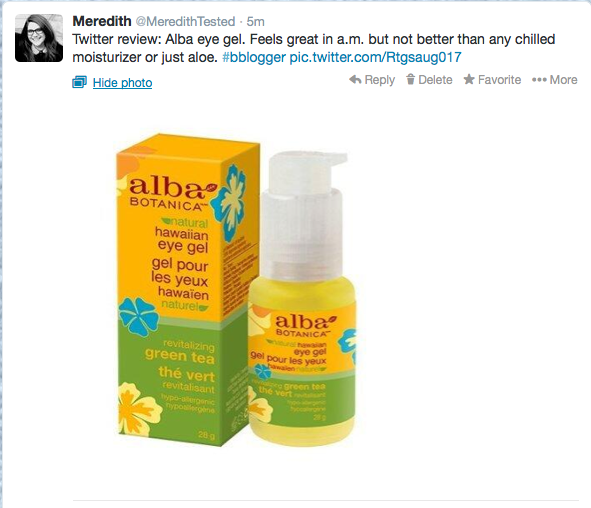
Task: Open the pic.twitter.com/Rtgsaug017 link
Action: click(x=375, y=57)
